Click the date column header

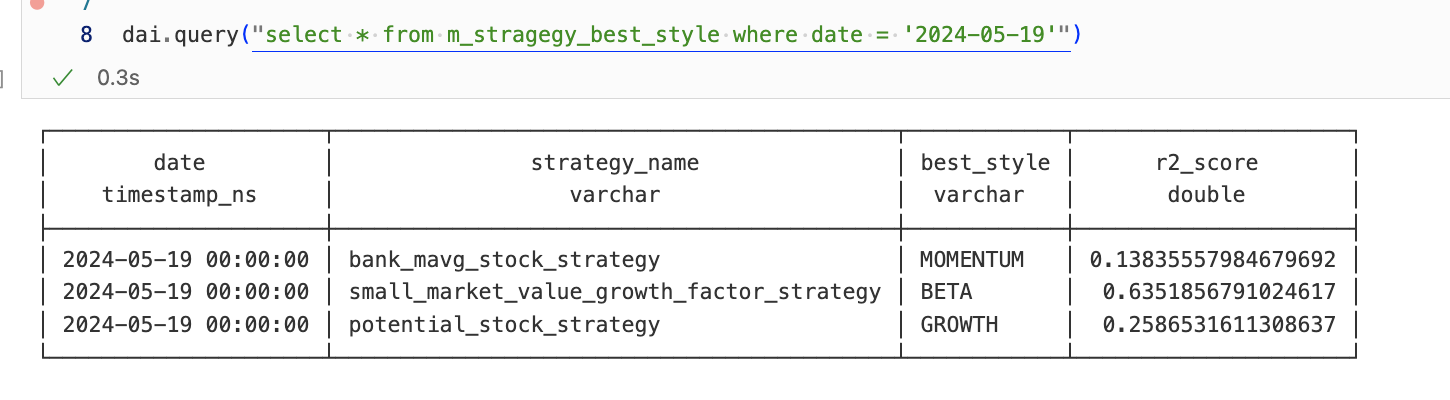(179, 162)
